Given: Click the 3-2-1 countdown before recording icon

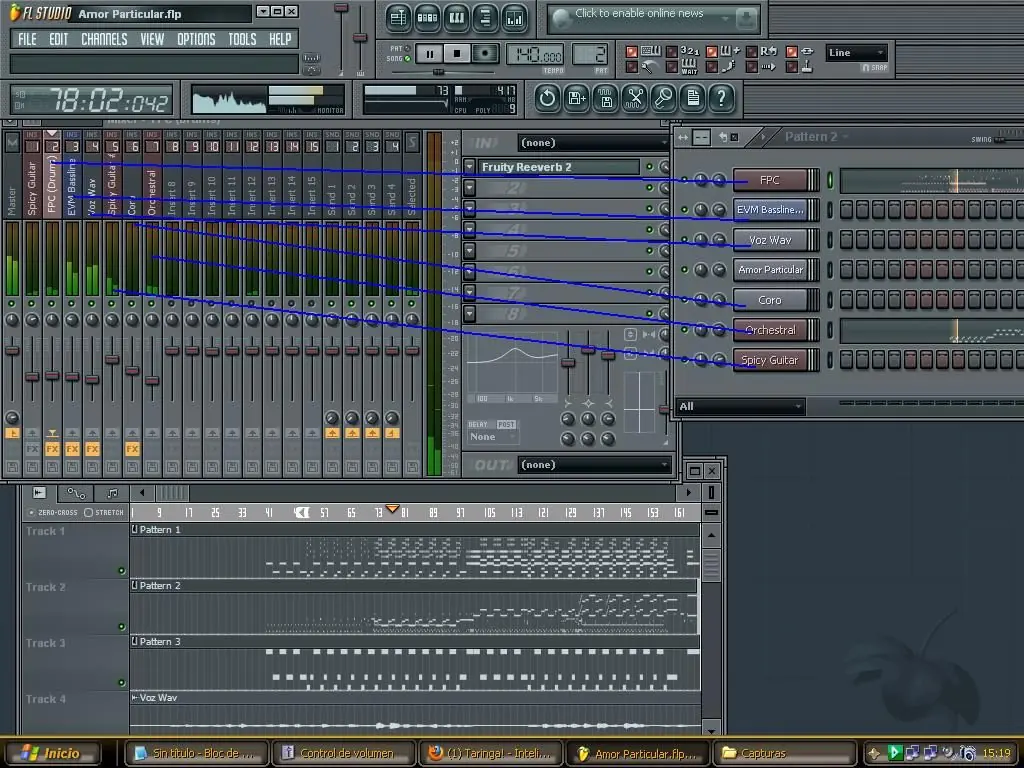Looking at the screenshot, I should 690,51.
